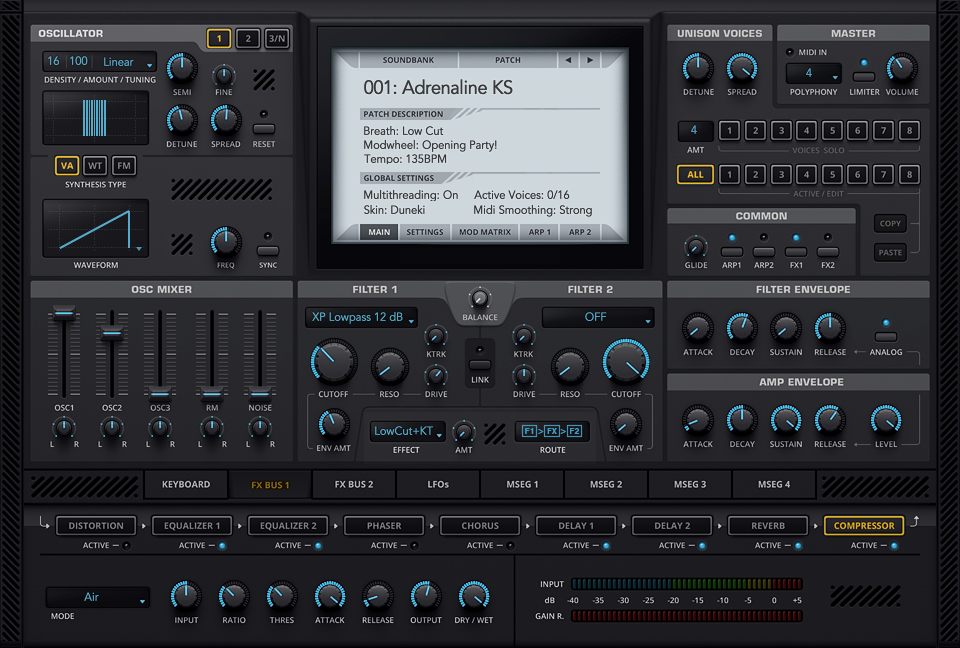The width and height of the screenshot is (960, 648).
Task: Click the COPY voices button
Action: tap(890, 224)
